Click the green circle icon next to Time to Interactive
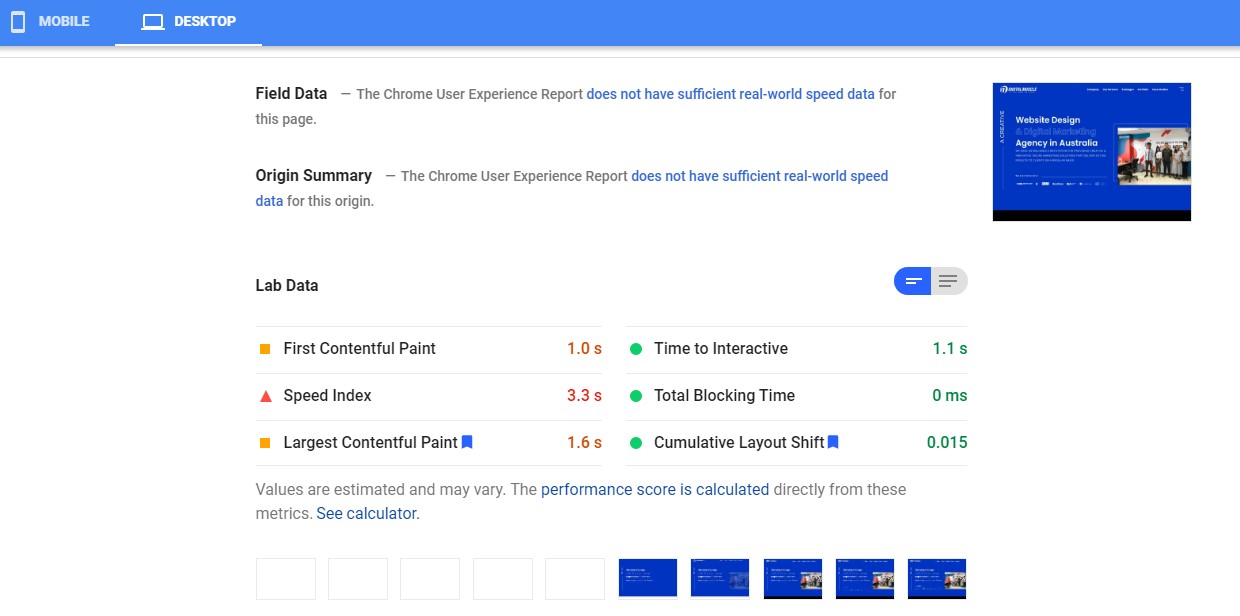 tap(635, 348)
